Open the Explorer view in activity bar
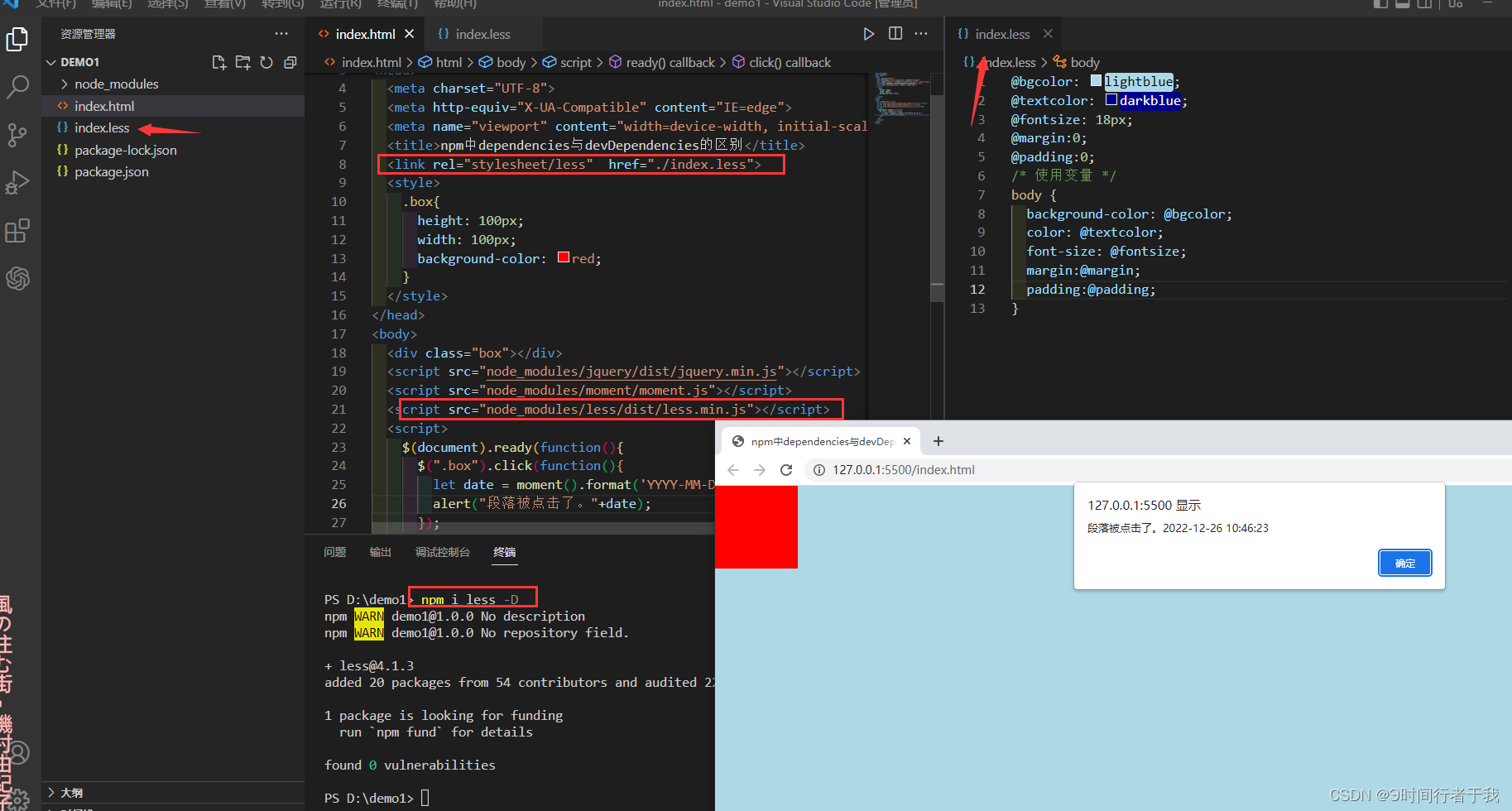The image size is (1512, 811). click(17, 39)
